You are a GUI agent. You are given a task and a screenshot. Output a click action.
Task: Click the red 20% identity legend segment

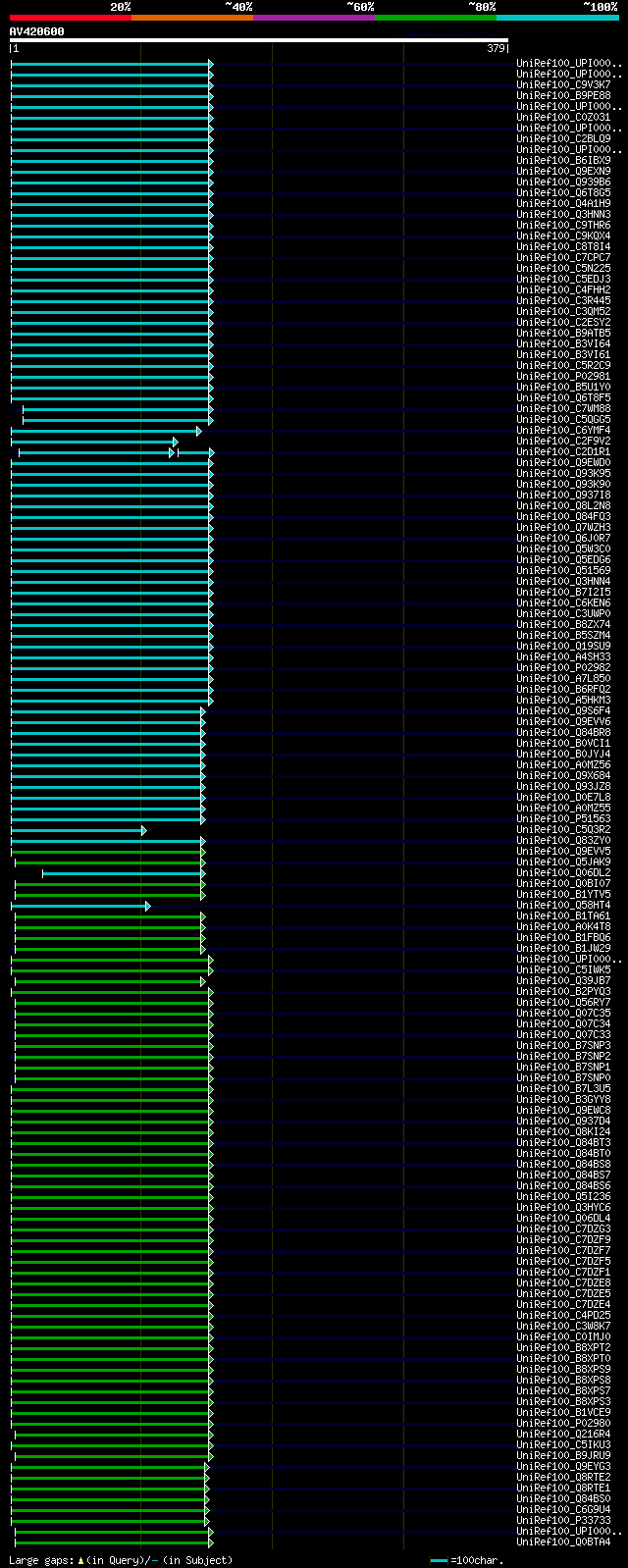[x=71, y=18]
